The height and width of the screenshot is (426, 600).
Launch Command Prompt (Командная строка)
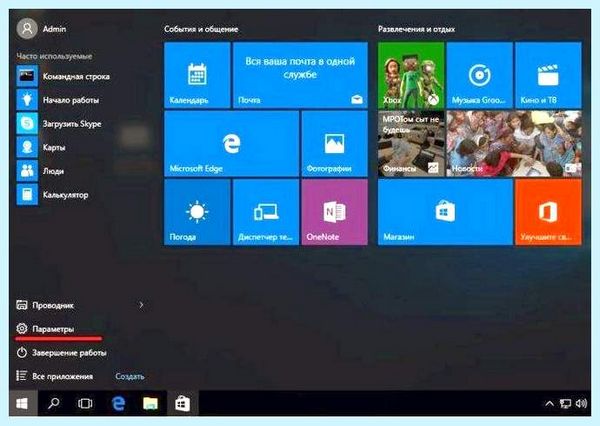(x=64, y=76)
